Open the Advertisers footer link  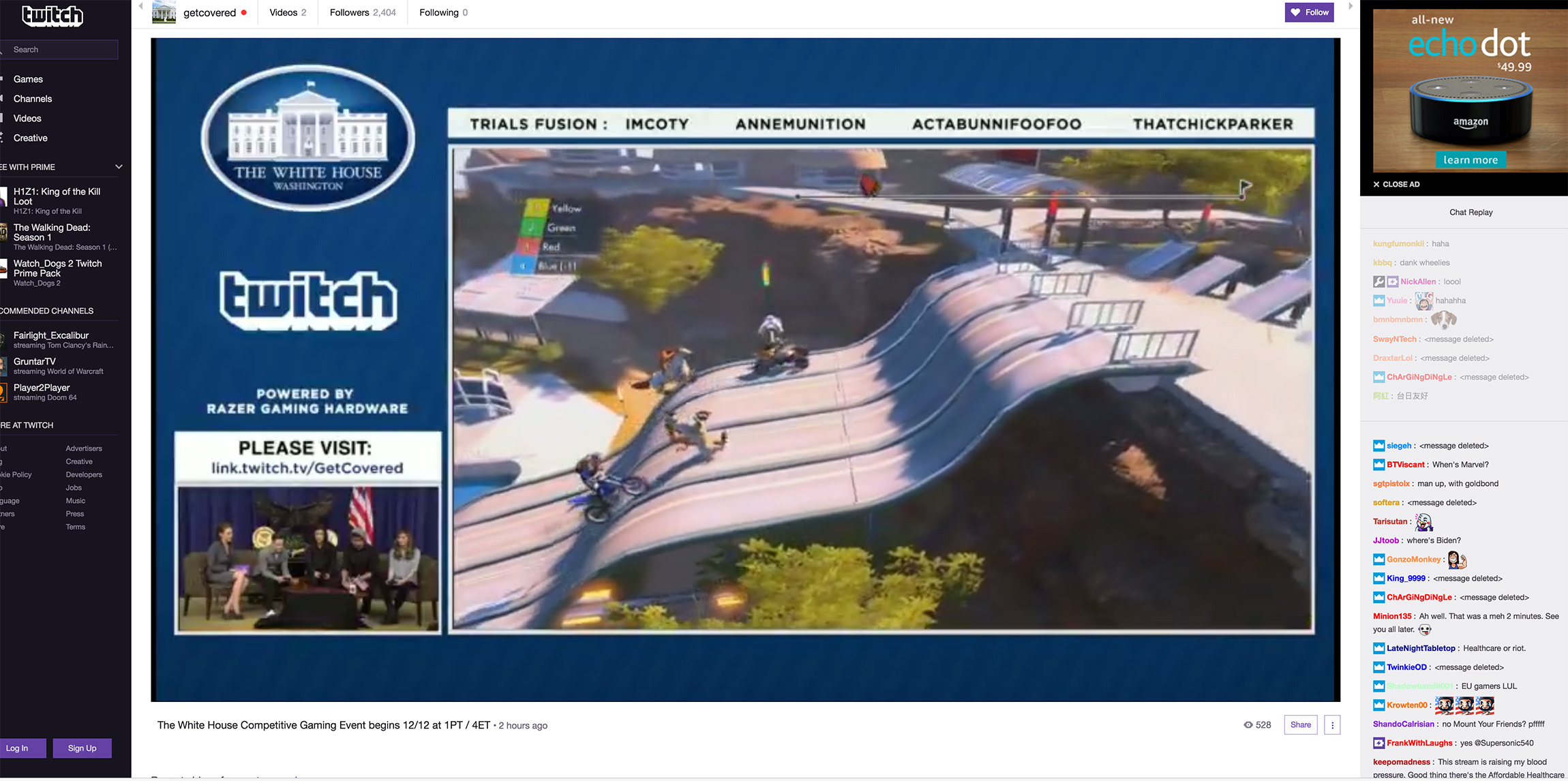pyautogui.click(x=84, y=448)
